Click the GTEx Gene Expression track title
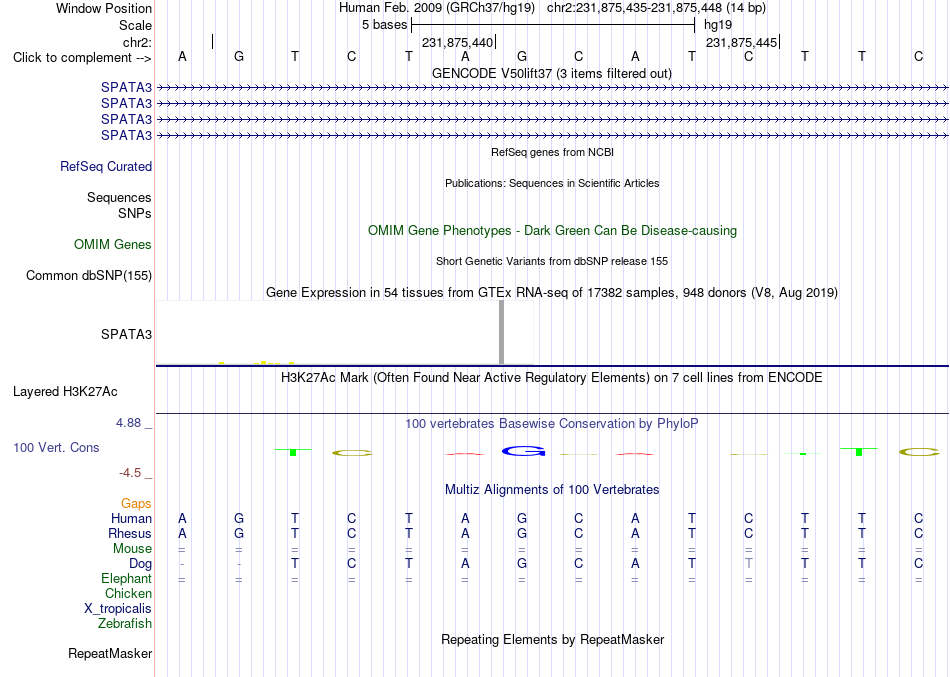950x677 pixels. [552, 293]
